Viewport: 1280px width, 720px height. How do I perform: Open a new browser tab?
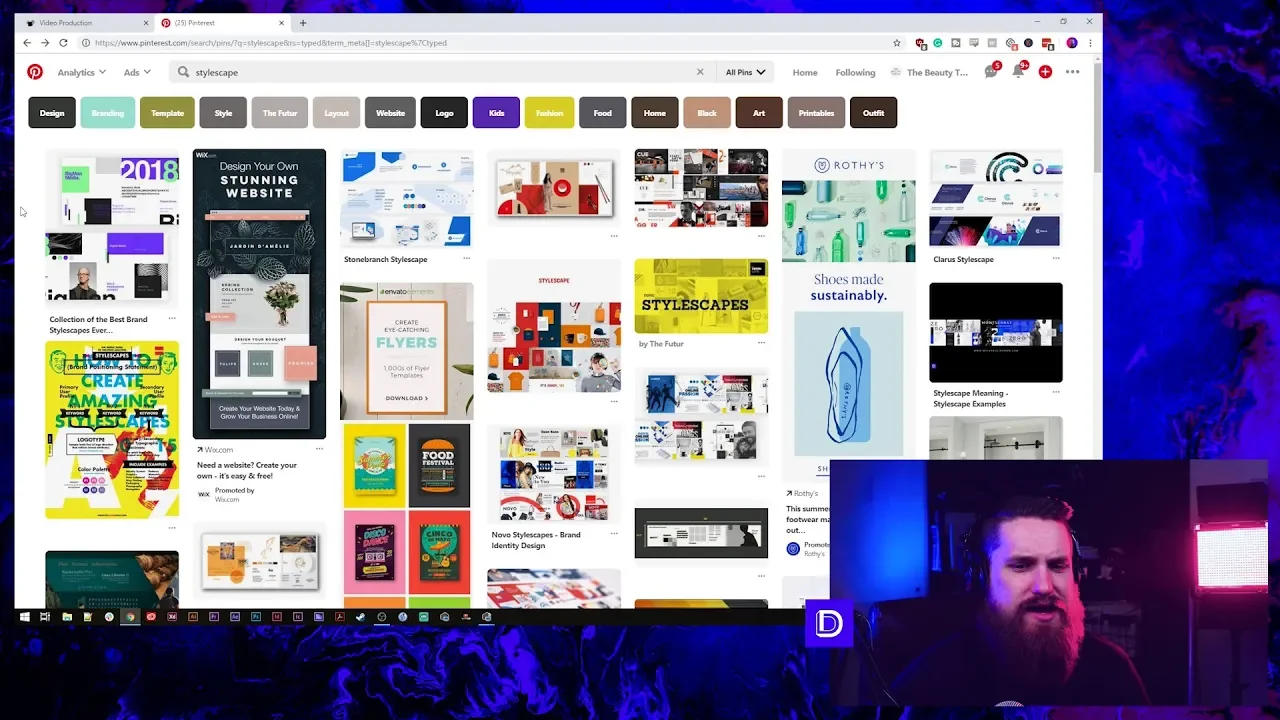(x=303, y=22)
